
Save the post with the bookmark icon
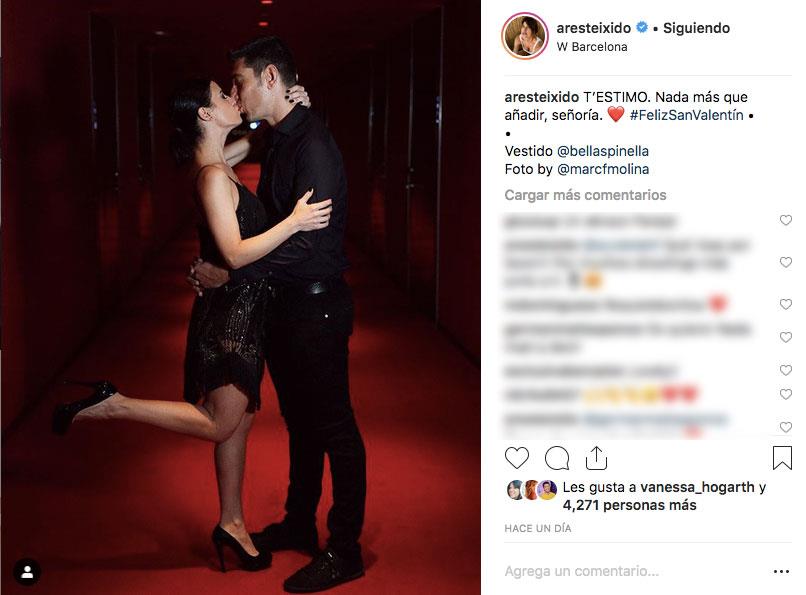click(782, 457)
